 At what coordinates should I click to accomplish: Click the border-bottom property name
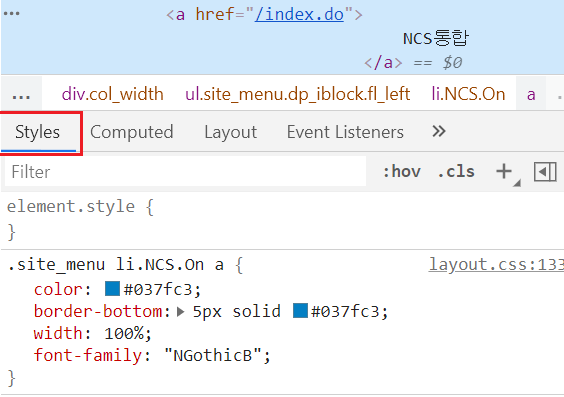click(x=98, y=311)
